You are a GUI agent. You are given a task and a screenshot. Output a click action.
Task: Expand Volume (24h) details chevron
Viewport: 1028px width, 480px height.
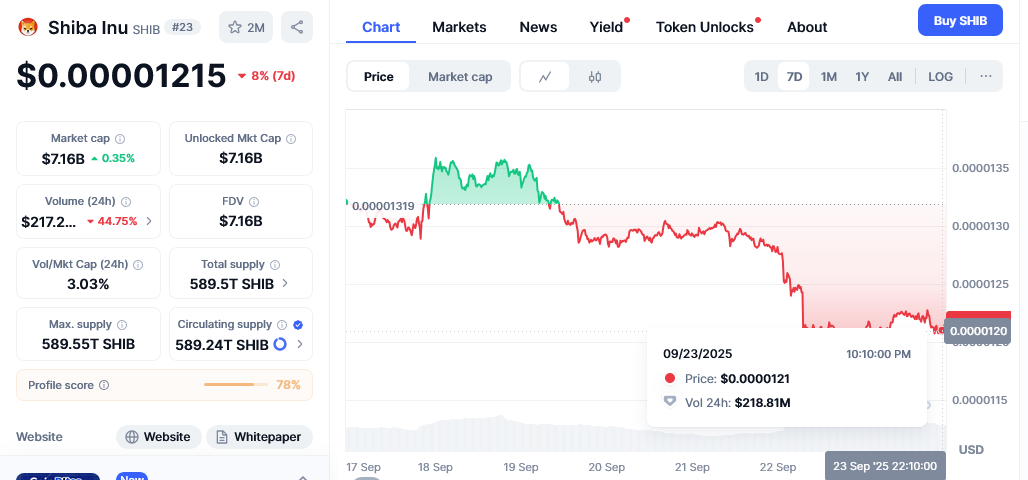click(149, 221)
